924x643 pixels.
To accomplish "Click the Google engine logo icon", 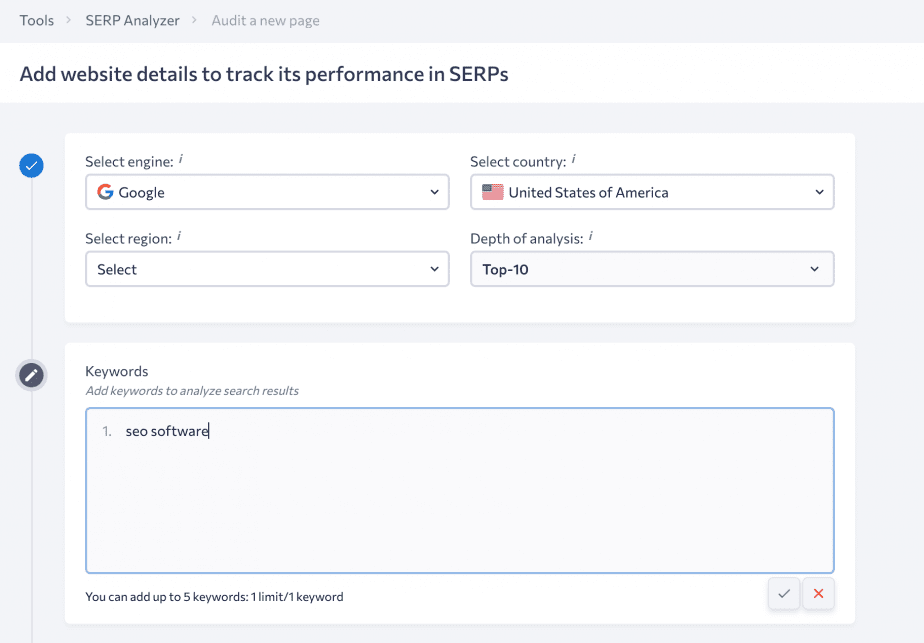I will [x=105, y=191].
